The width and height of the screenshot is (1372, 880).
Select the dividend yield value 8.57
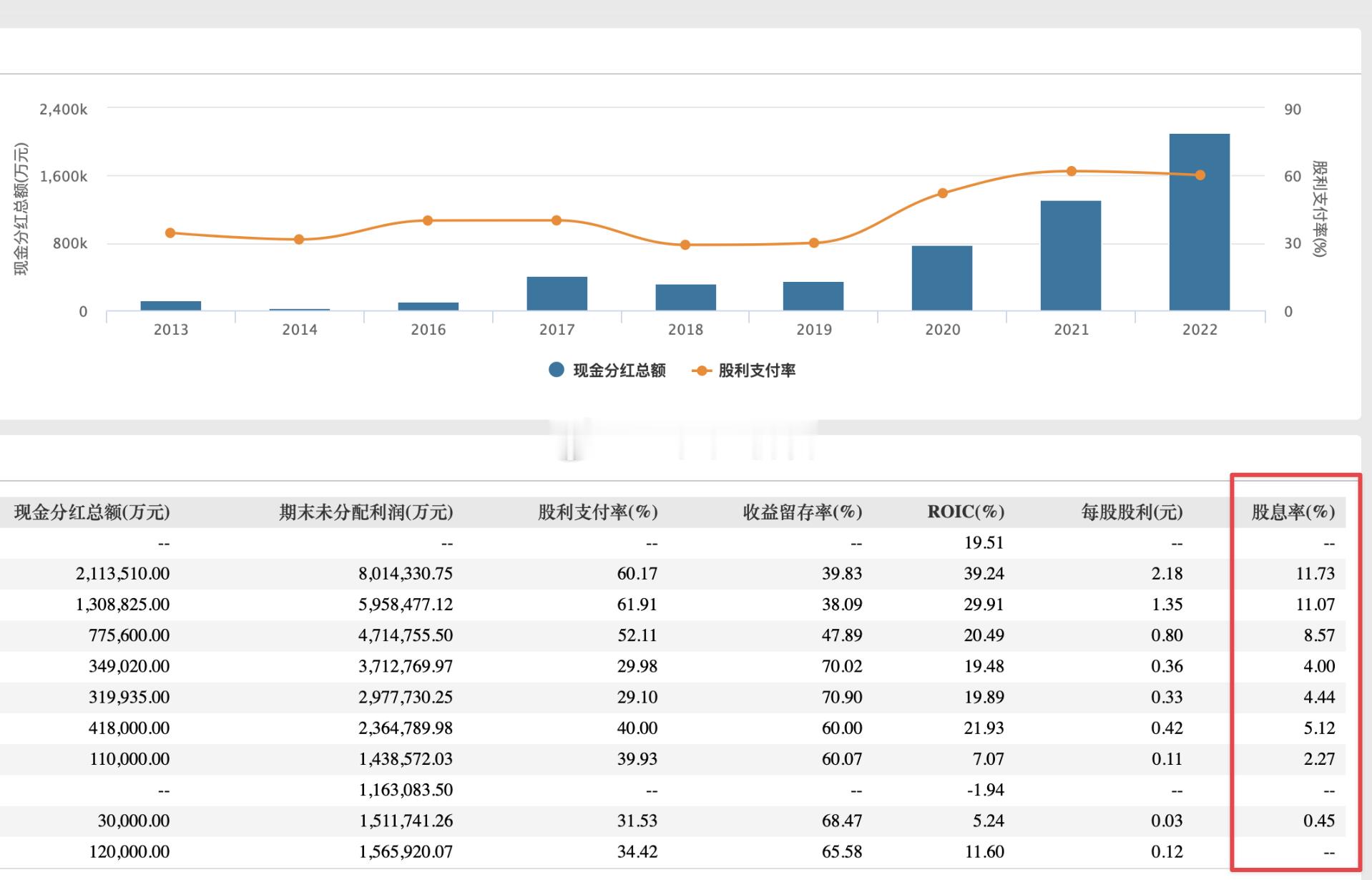pos(1320,635)
